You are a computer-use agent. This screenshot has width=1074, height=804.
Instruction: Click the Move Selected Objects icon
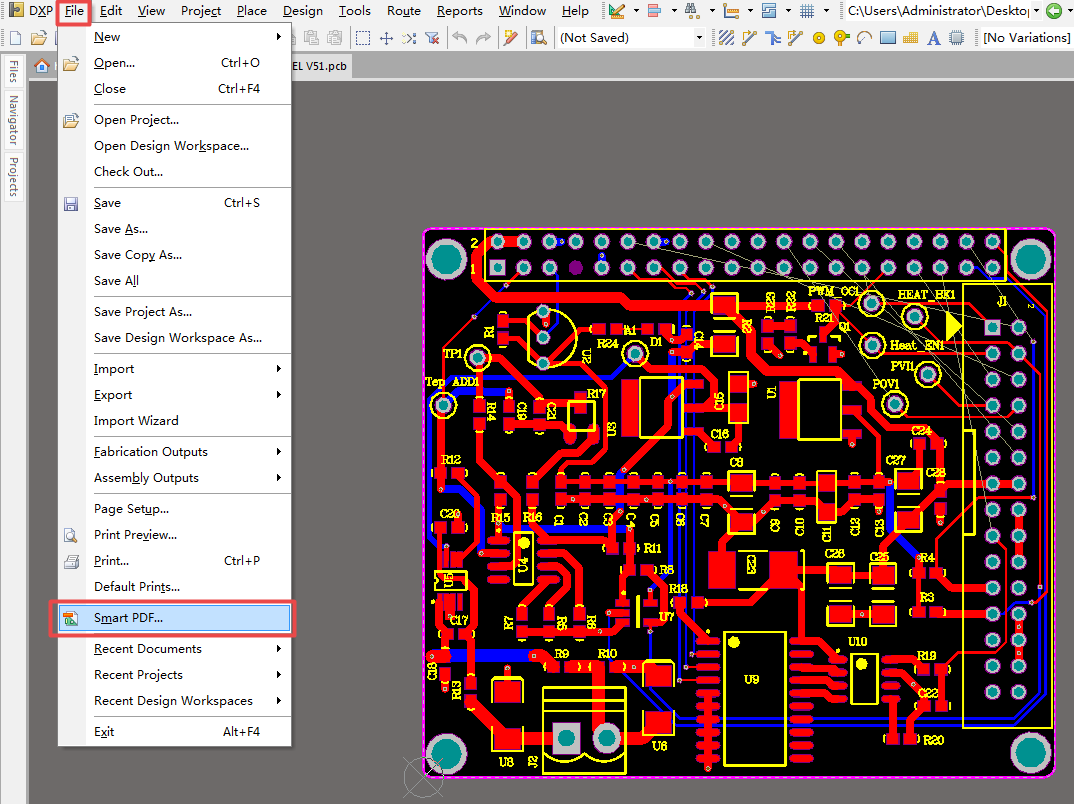click(x=387, y=37)
